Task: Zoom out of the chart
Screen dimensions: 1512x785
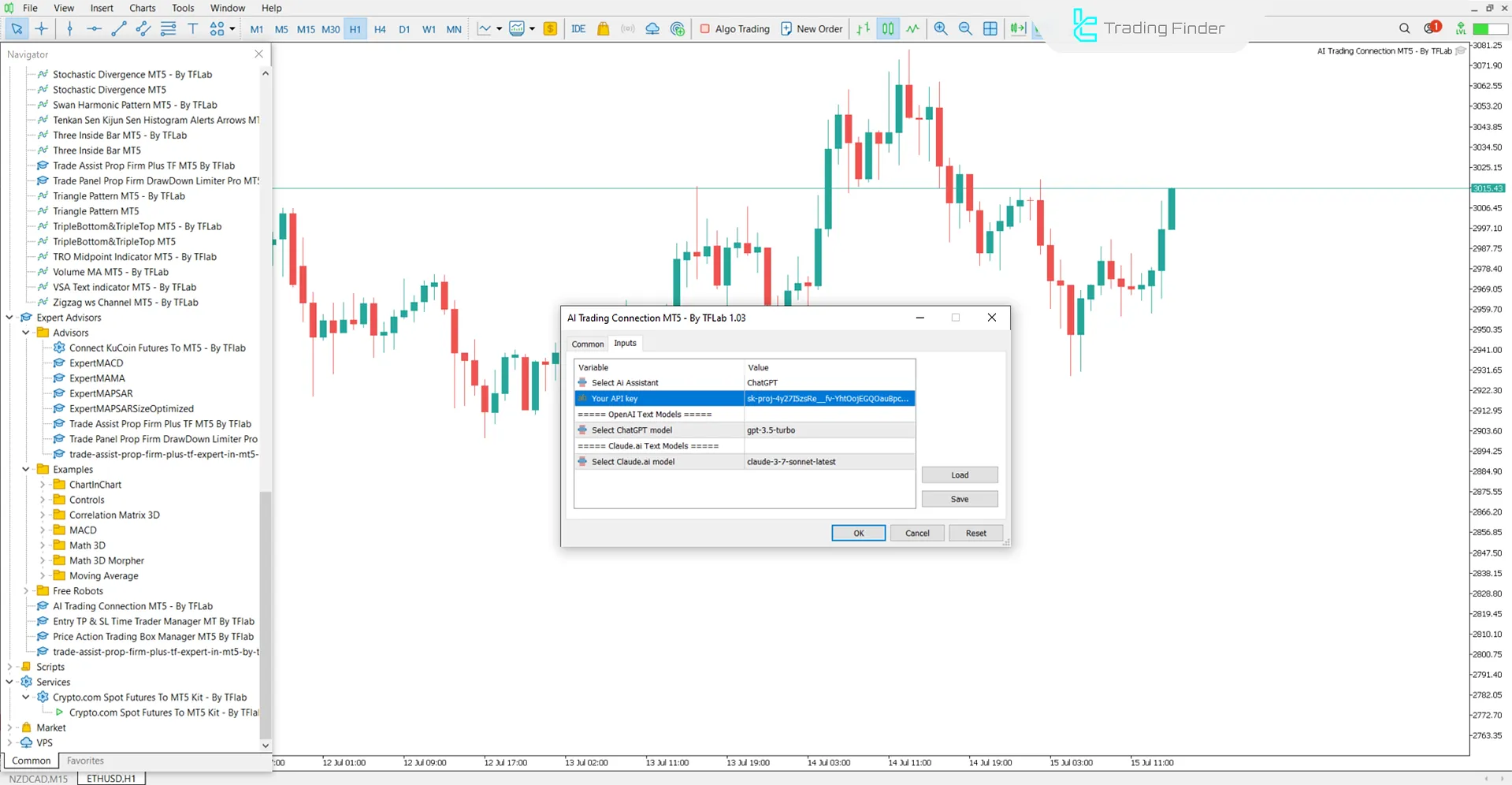Action: coord(965,28)
